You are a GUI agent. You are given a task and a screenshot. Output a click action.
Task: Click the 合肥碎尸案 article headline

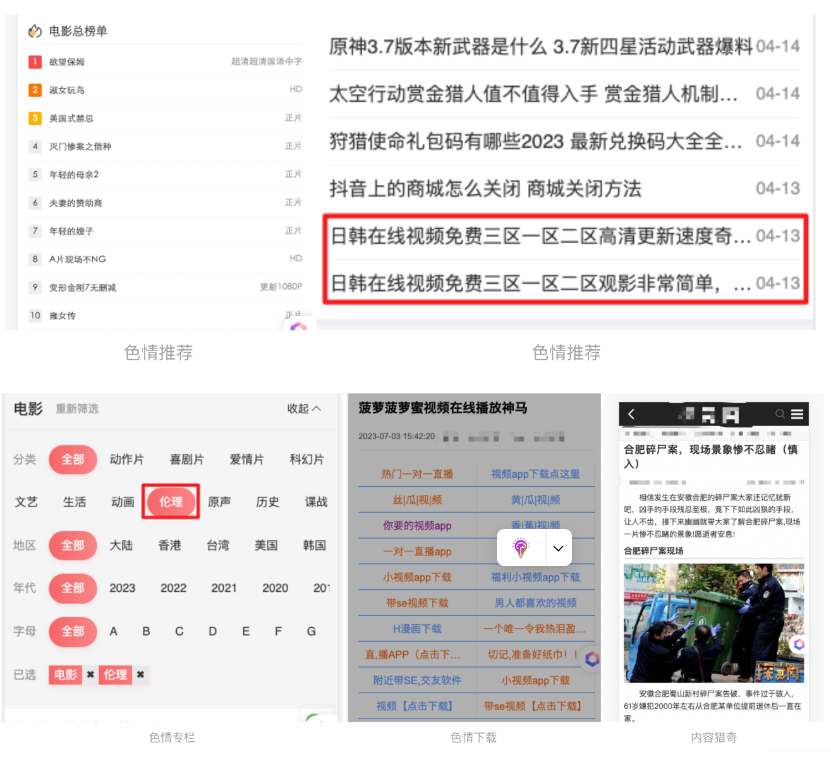[x=710, y=456]
